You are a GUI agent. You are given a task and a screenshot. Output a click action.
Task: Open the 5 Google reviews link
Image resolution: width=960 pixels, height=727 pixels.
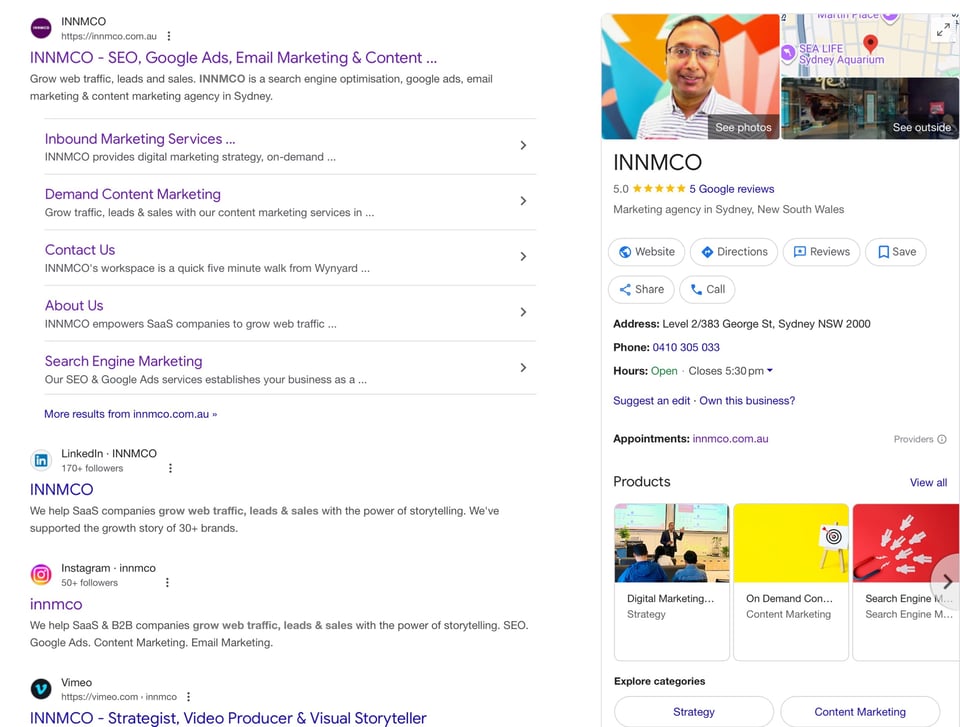tap(732, 189)
